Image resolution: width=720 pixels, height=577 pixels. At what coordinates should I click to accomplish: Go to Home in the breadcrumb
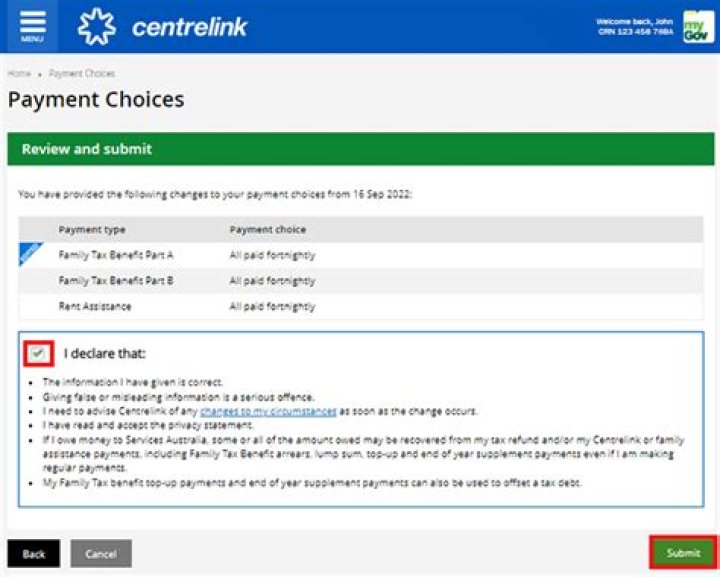(x=19, y=74)
